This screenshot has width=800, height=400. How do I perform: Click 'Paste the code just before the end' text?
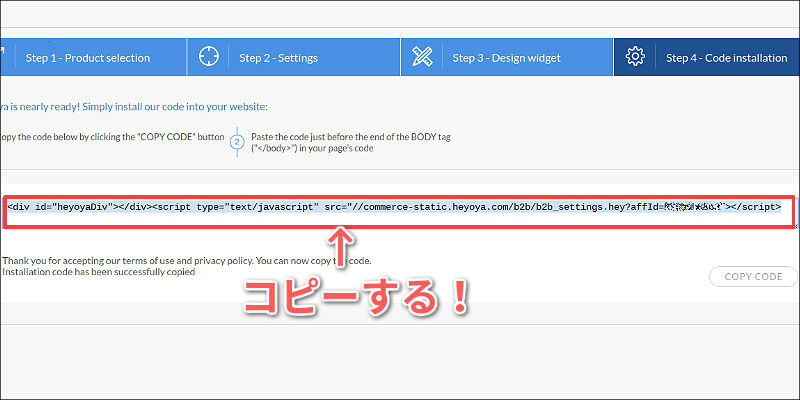[351, 143]
